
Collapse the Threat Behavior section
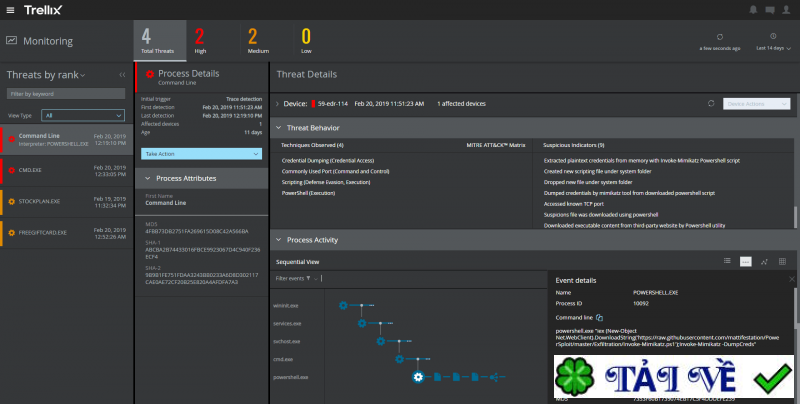click(279, 128)
